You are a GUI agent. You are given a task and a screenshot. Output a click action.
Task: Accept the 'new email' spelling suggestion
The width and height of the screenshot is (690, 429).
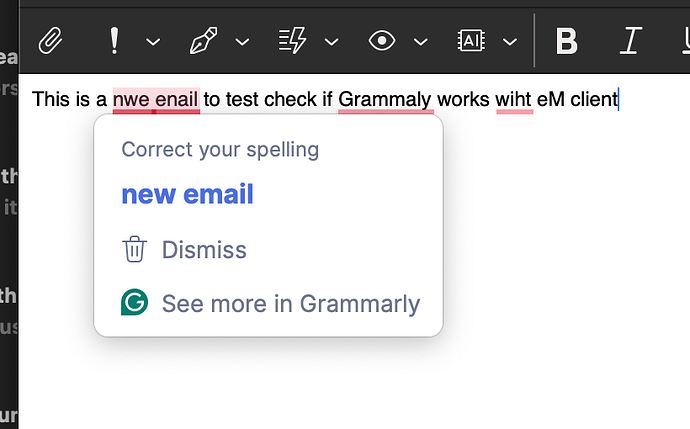[187, 194]
